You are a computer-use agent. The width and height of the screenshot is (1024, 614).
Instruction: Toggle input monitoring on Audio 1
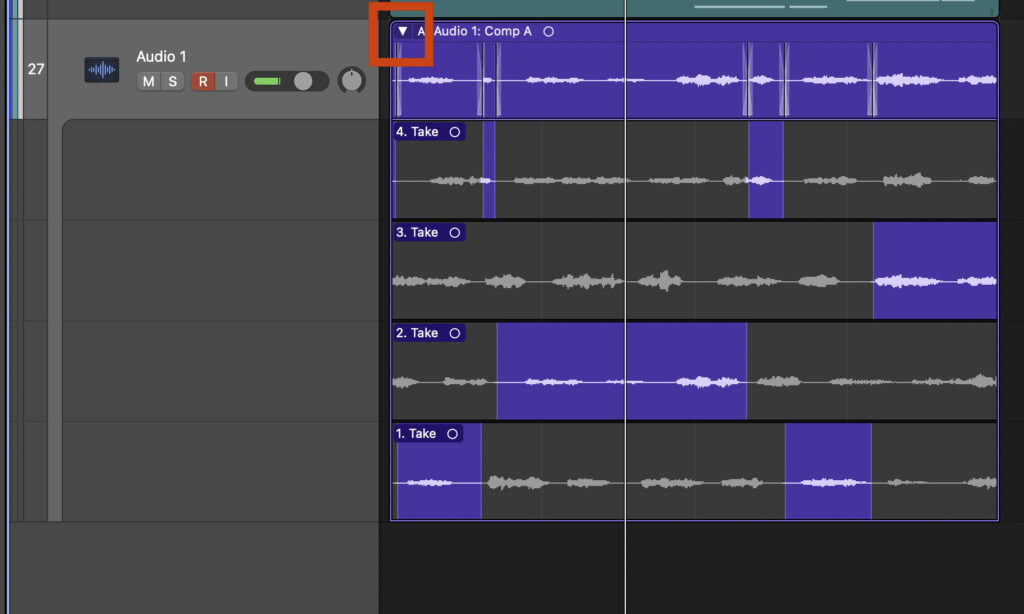pyautogui.click(x=226, y=81)
